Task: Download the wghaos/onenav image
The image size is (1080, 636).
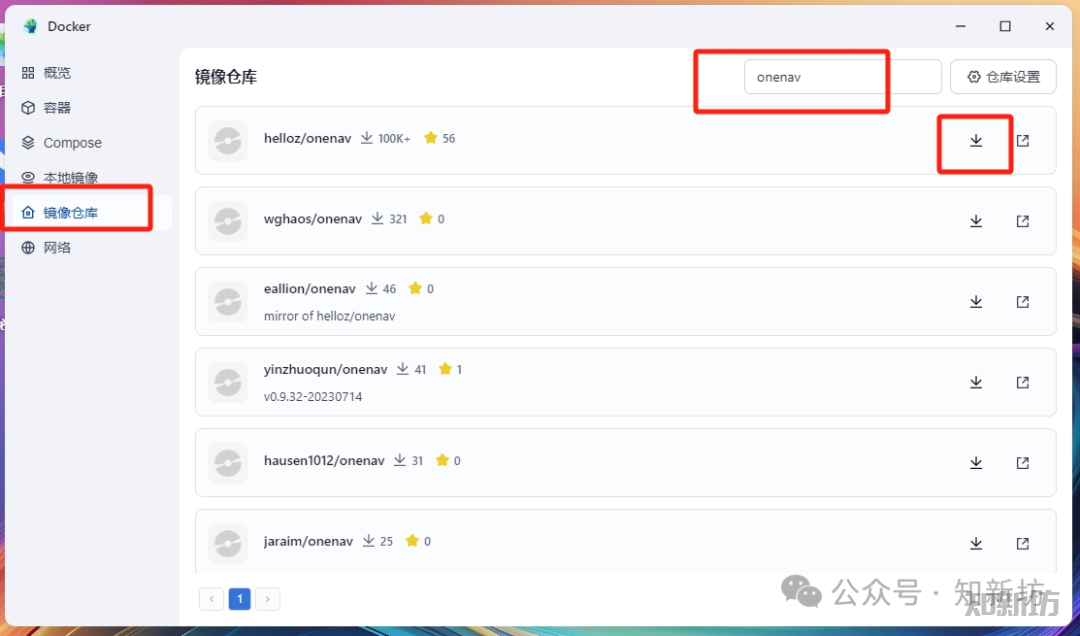Action: point(976,221)
